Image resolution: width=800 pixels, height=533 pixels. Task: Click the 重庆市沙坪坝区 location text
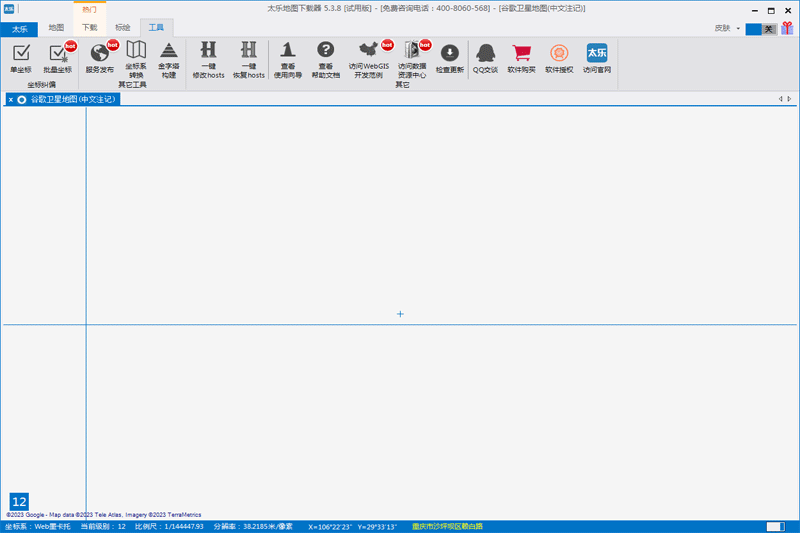[447, 526]
